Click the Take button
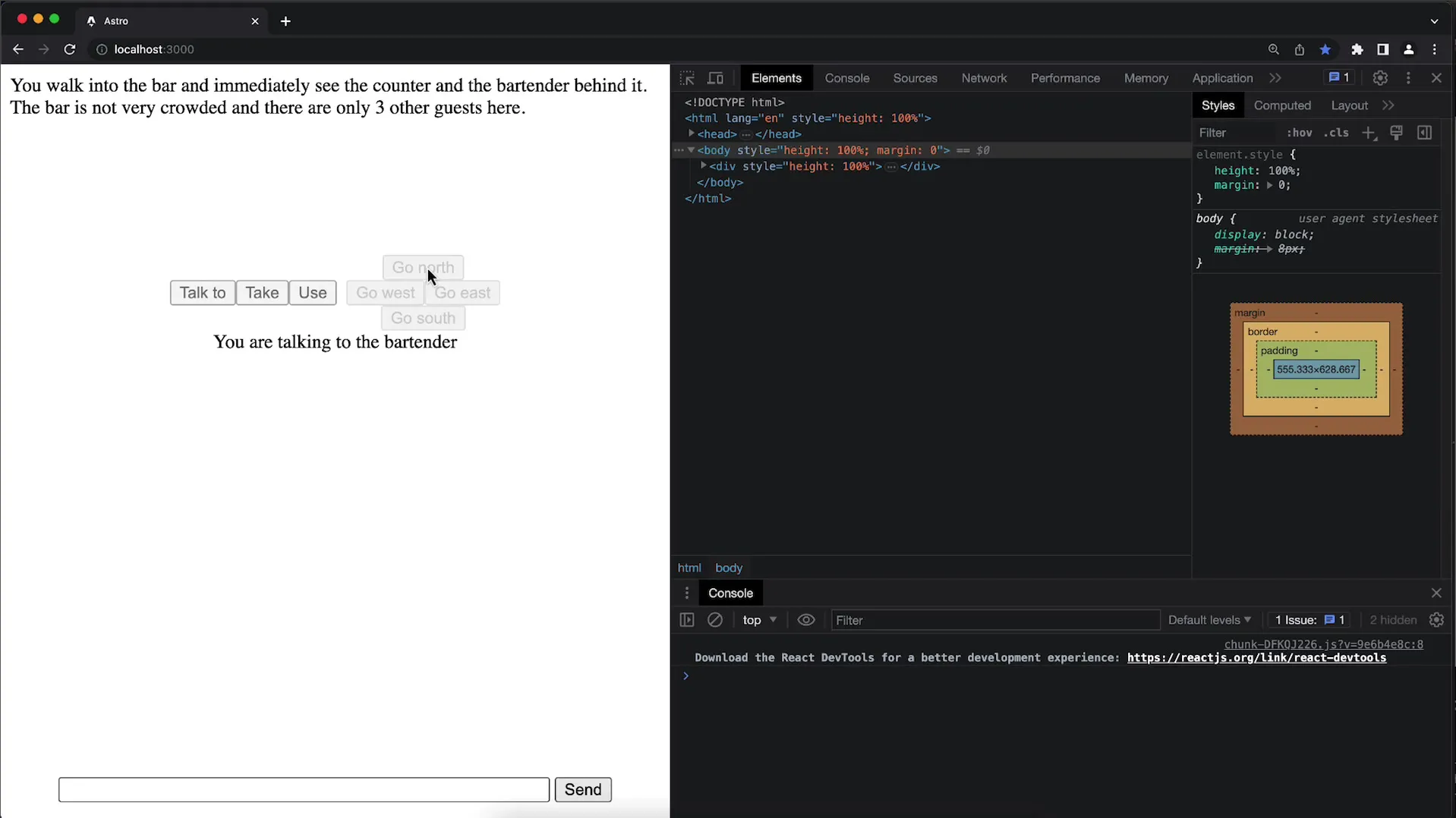The width and height of the screenshot is (1456, 818). tap(262, 293)
